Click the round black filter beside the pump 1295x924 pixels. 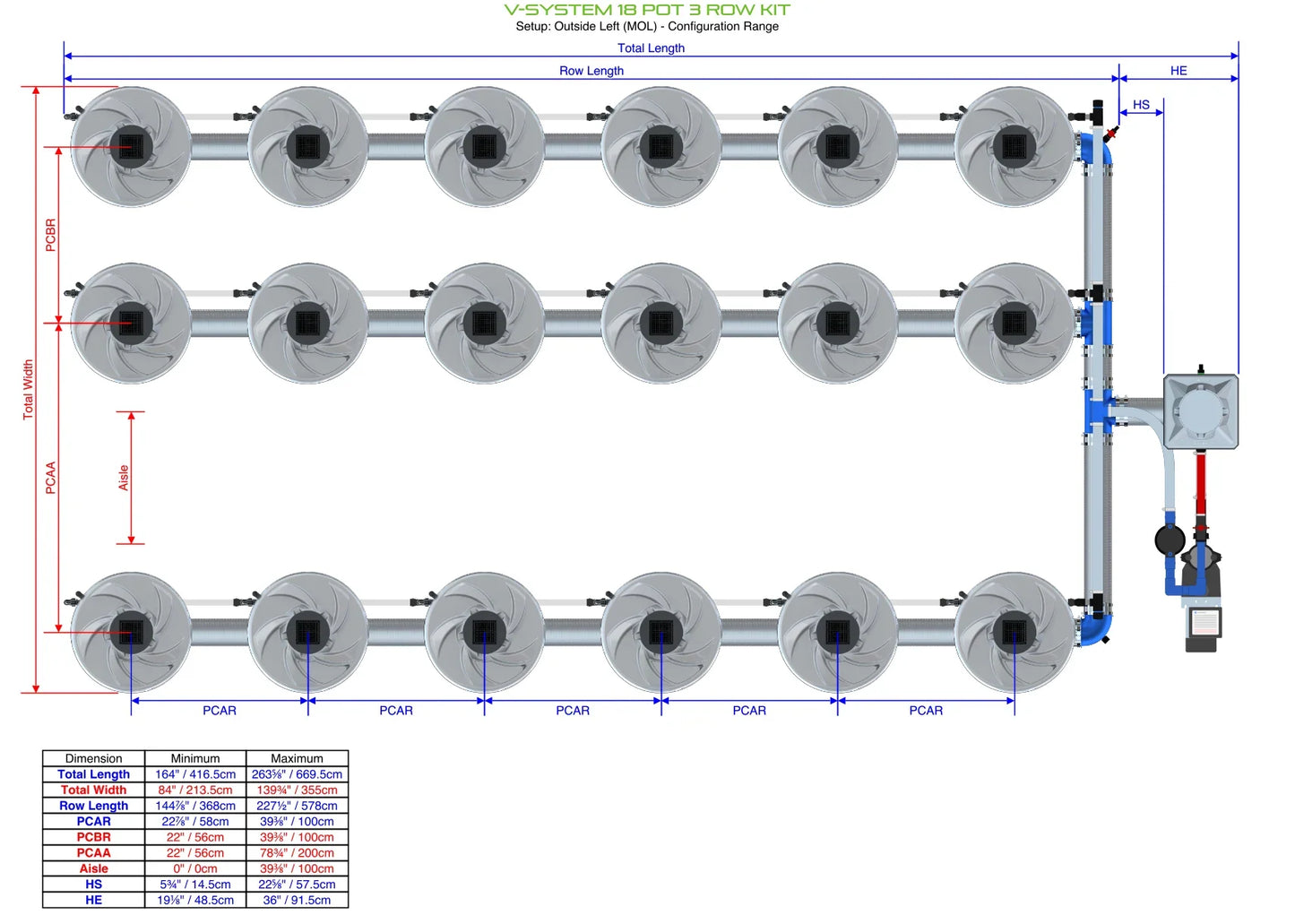(1170, 540)
